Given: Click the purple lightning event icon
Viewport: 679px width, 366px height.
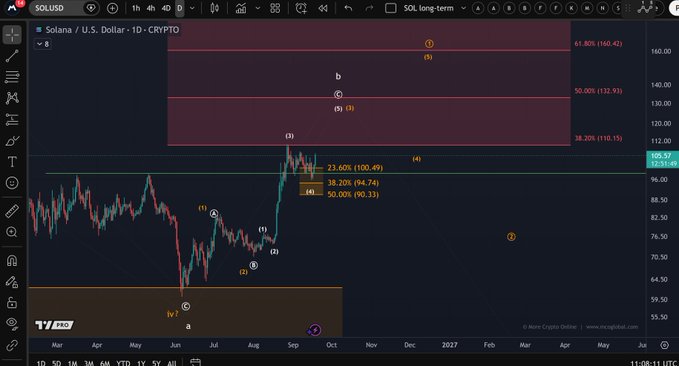Looking at the screenshot, I should (315, 330).
